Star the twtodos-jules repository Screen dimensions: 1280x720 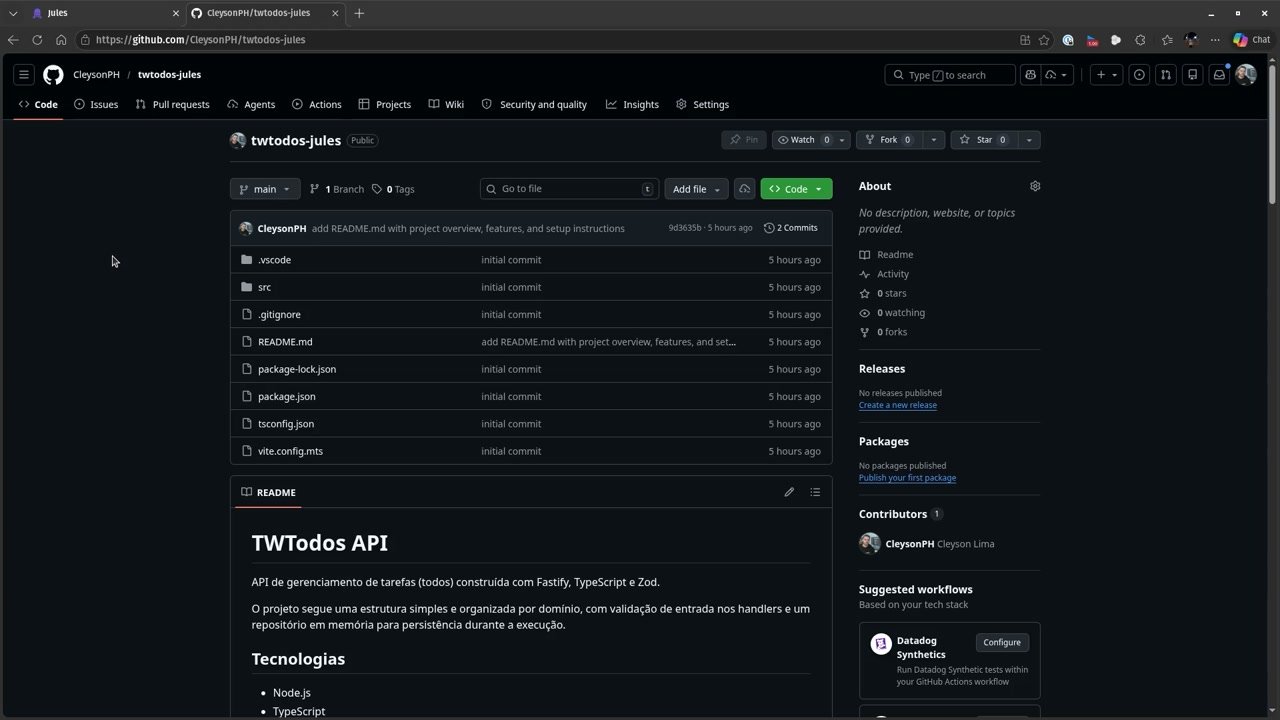[984, 140]
